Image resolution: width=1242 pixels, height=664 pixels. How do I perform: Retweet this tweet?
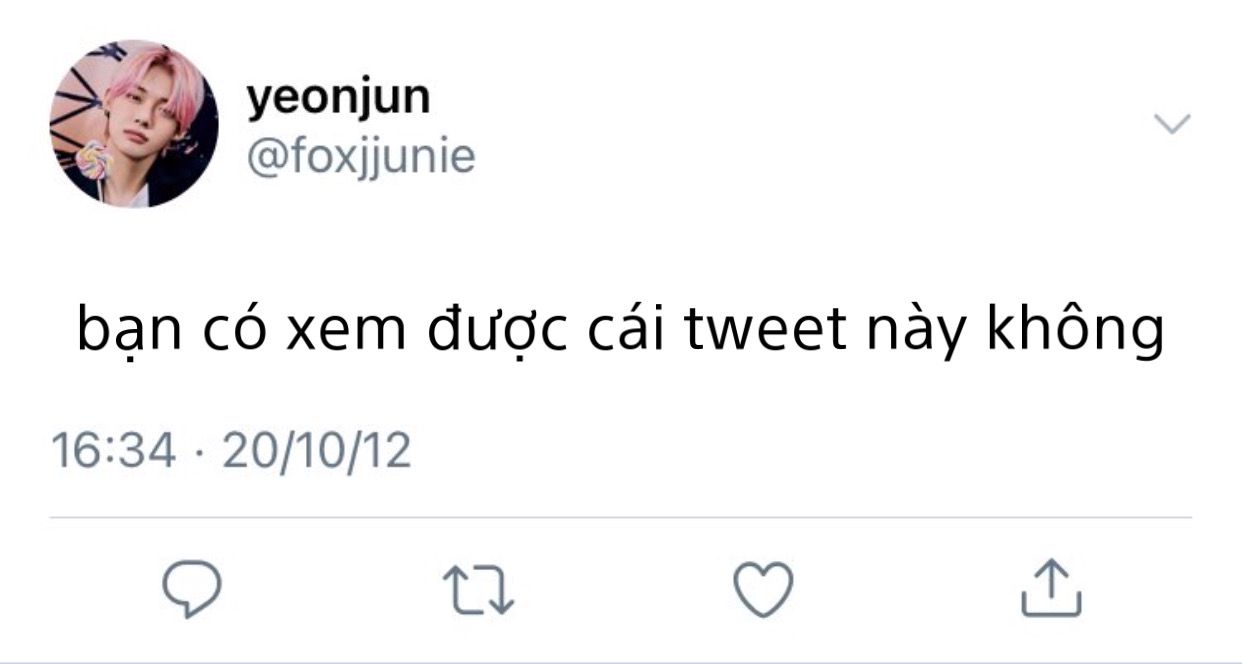tap(480, 588)
